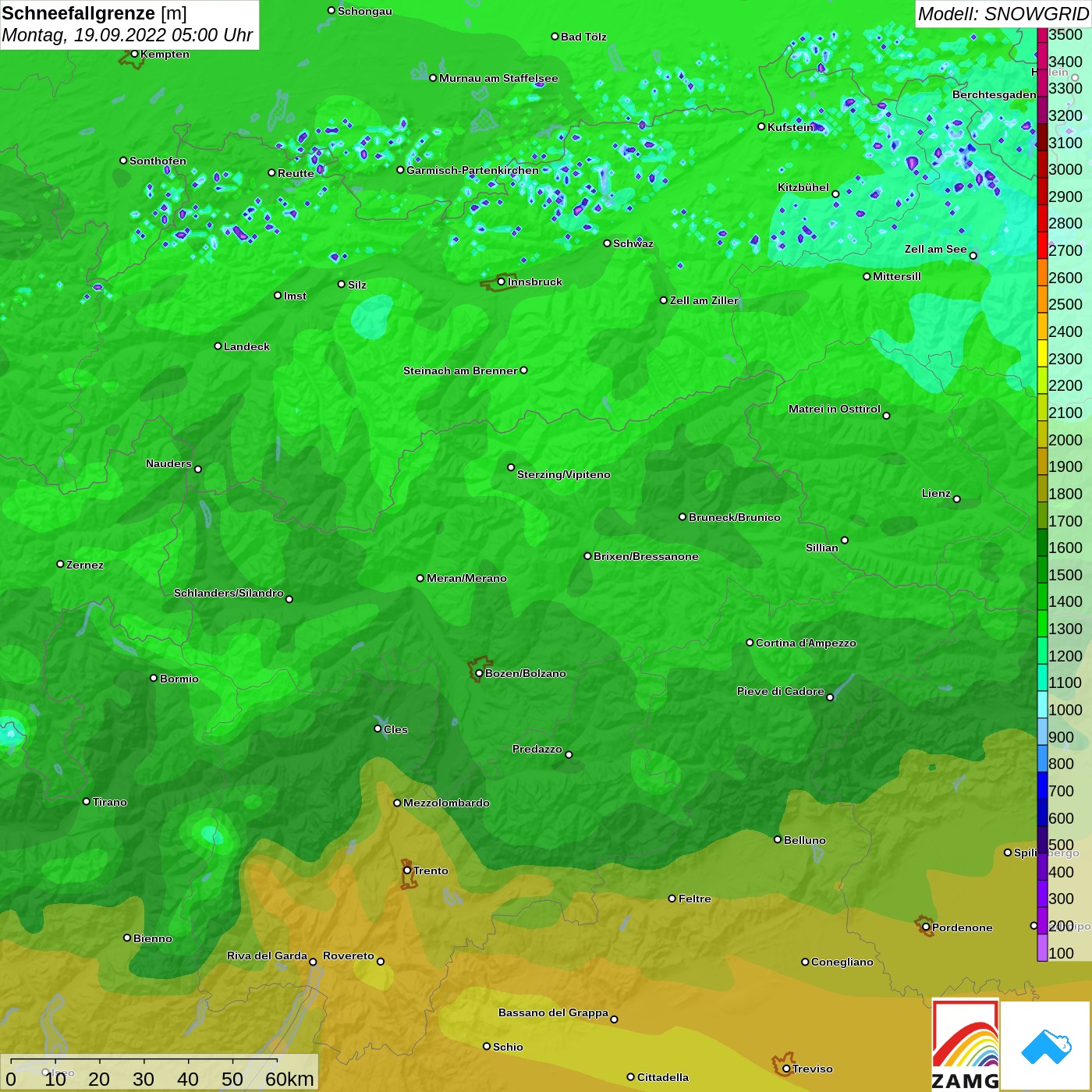Click the blue cloud logo beside ZAMG

pos(1046,1046)
